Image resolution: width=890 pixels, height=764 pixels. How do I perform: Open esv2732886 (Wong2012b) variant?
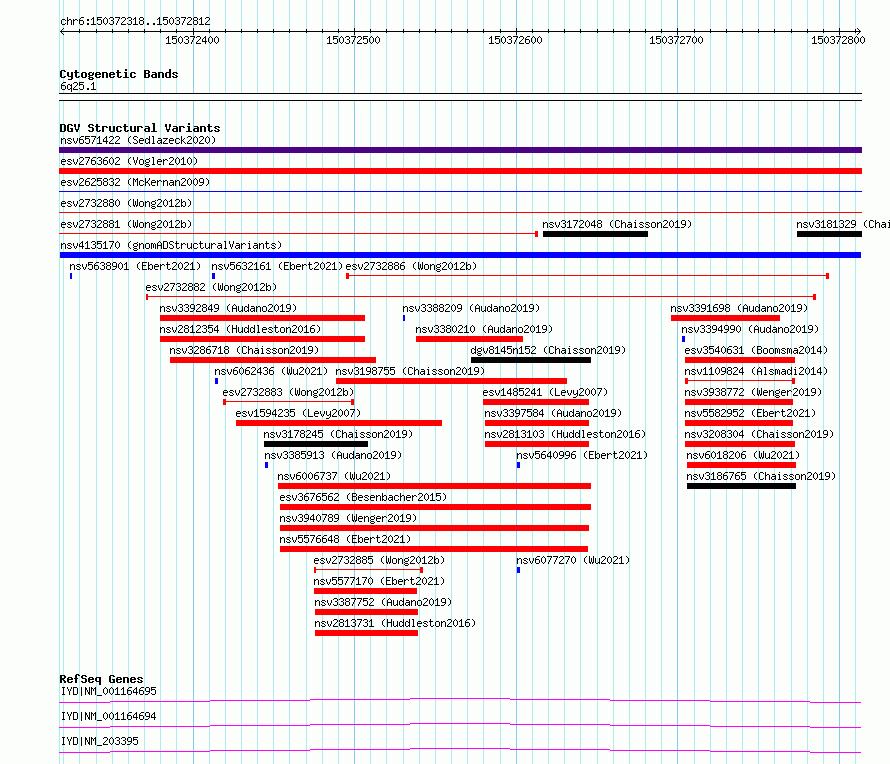[x=411, y=266]
